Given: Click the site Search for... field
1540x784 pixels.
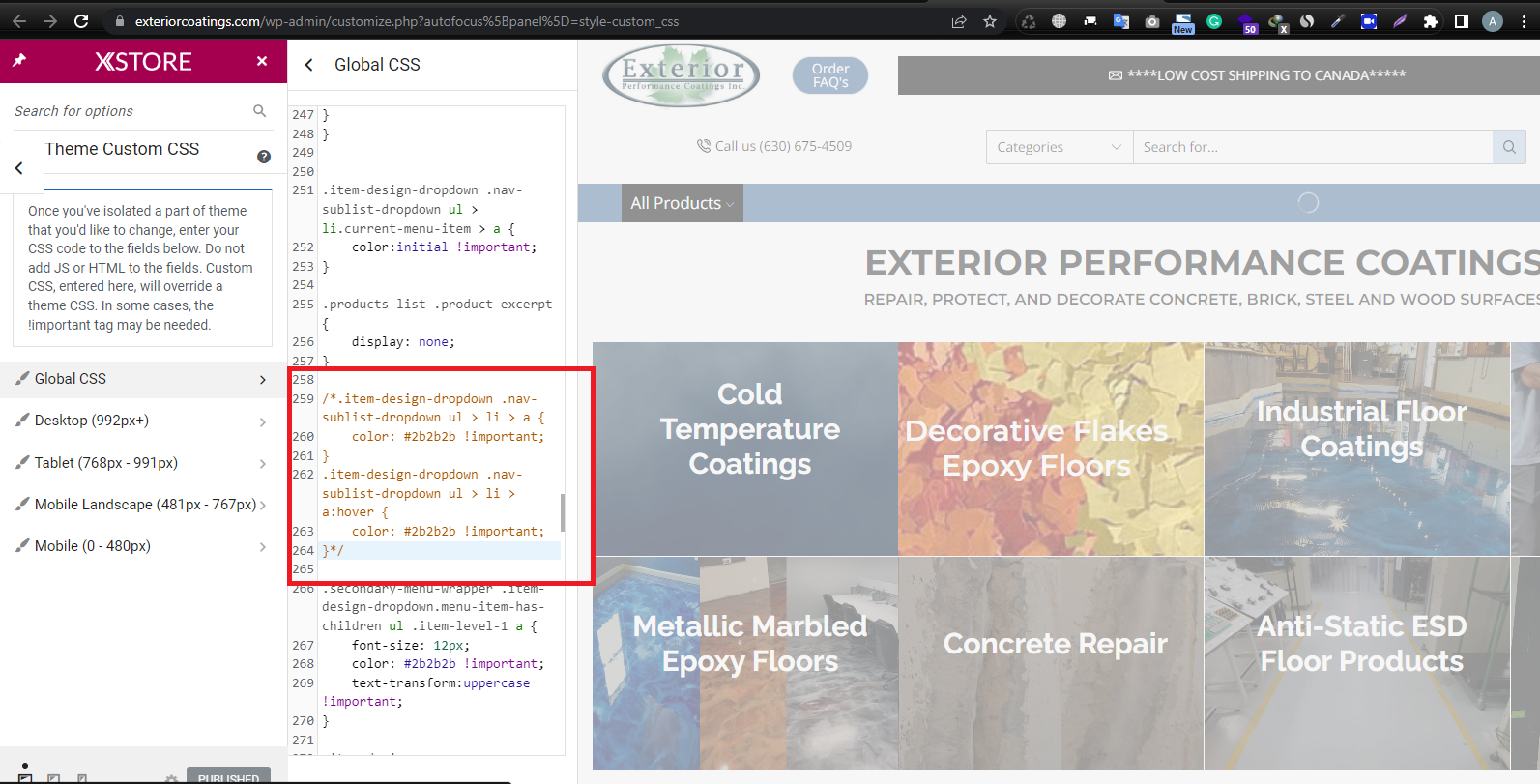Looking at the screenshot, I should point(1313,147).
